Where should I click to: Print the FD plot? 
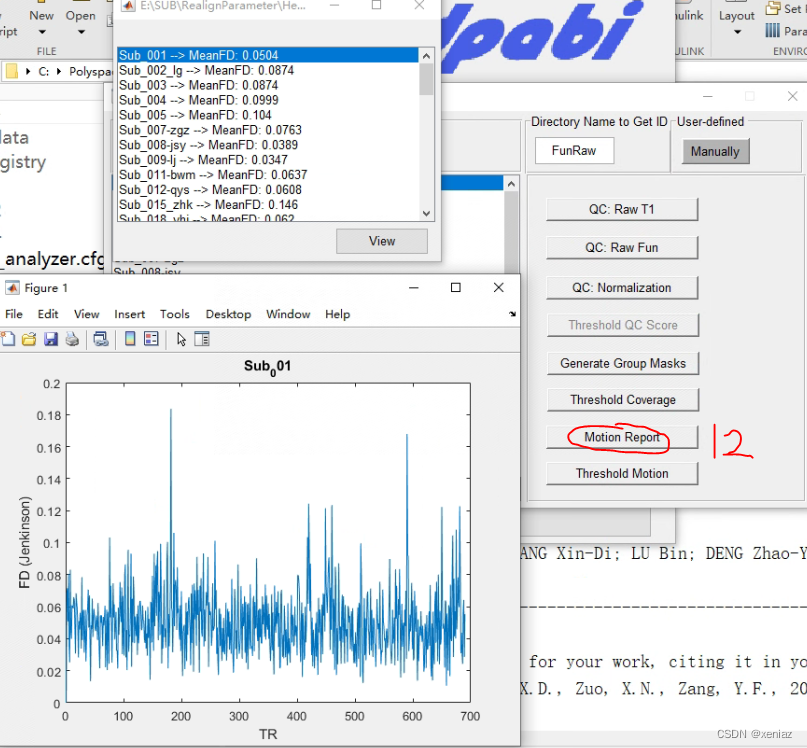tap(72, 338)
